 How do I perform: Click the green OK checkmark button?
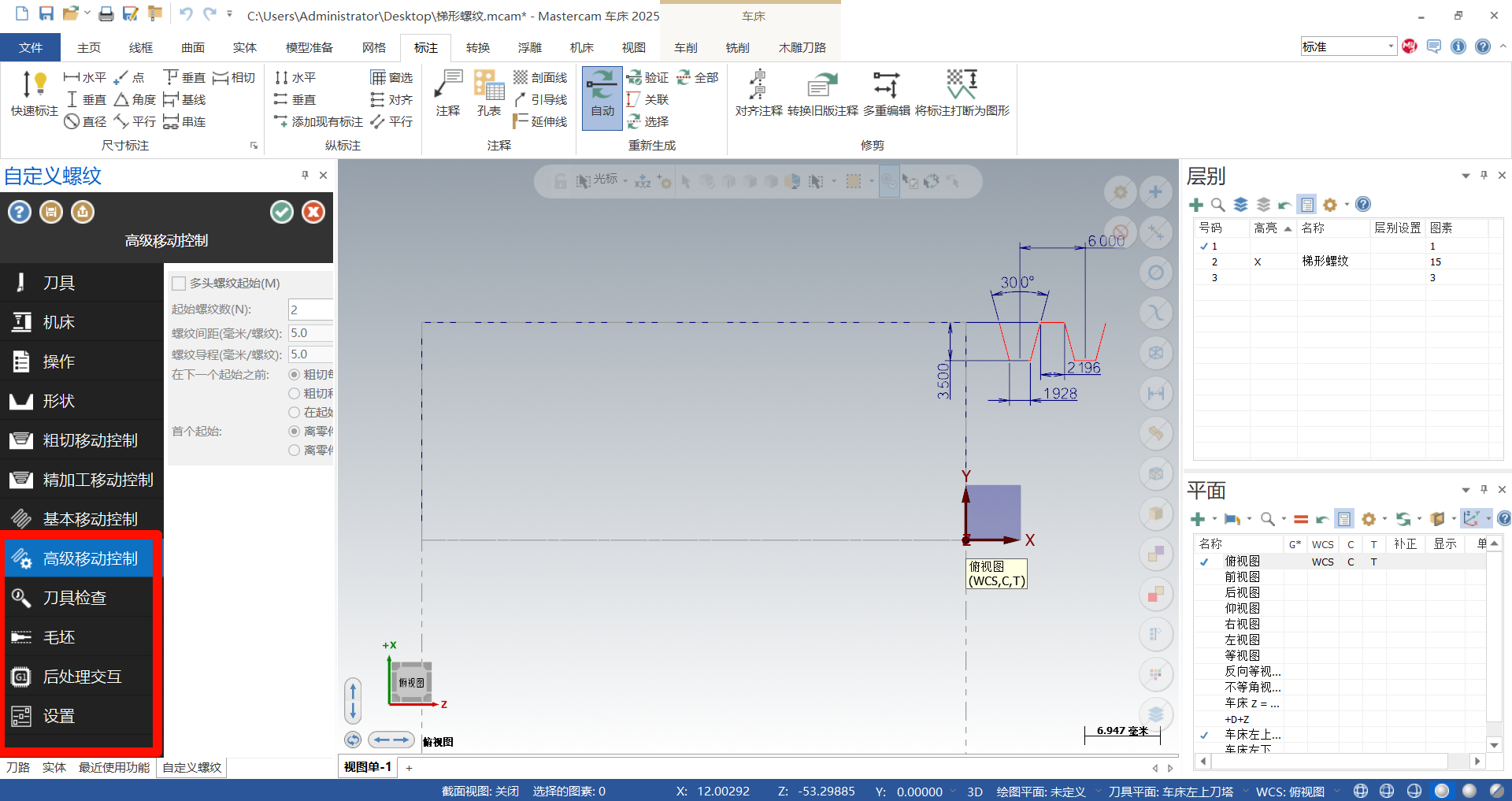pos(282,212)
